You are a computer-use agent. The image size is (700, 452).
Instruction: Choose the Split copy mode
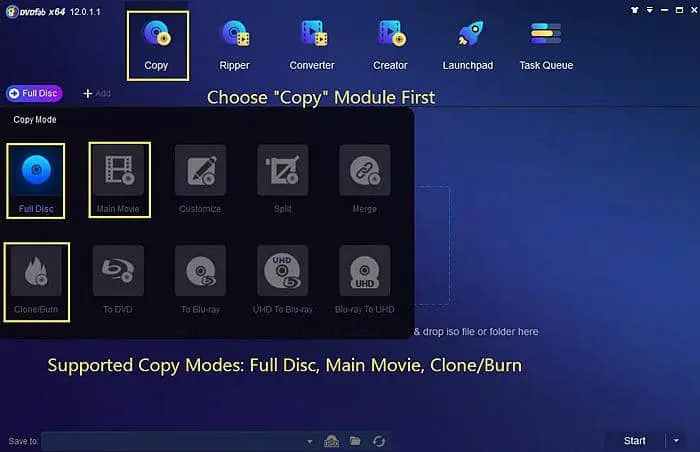283,180
